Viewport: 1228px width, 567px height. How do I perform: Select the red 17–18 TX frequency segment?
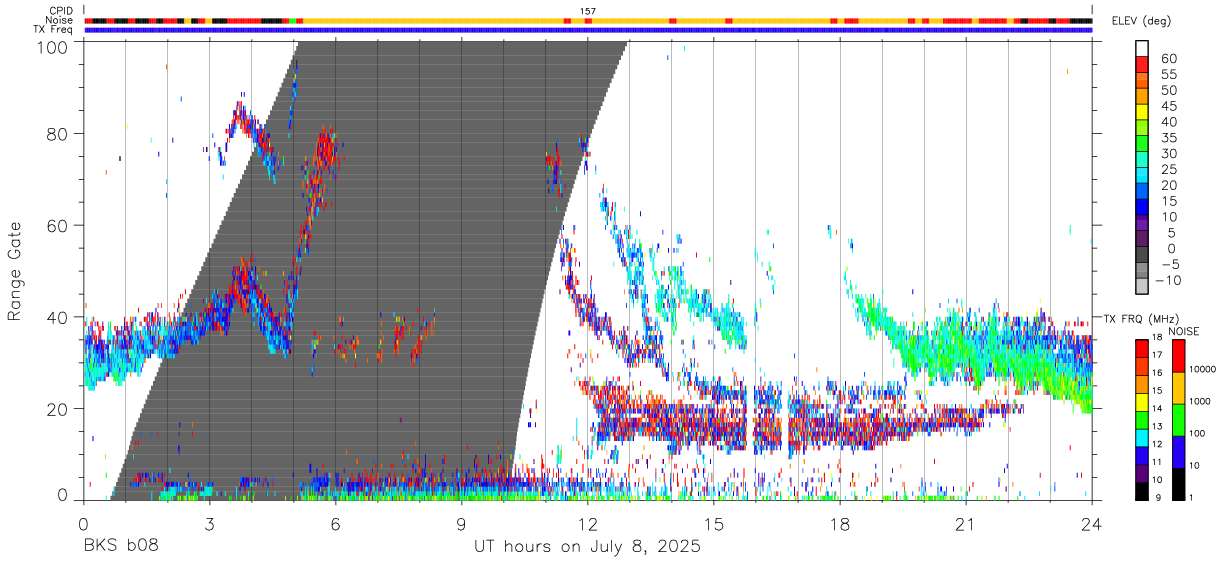coord(1142,348)
